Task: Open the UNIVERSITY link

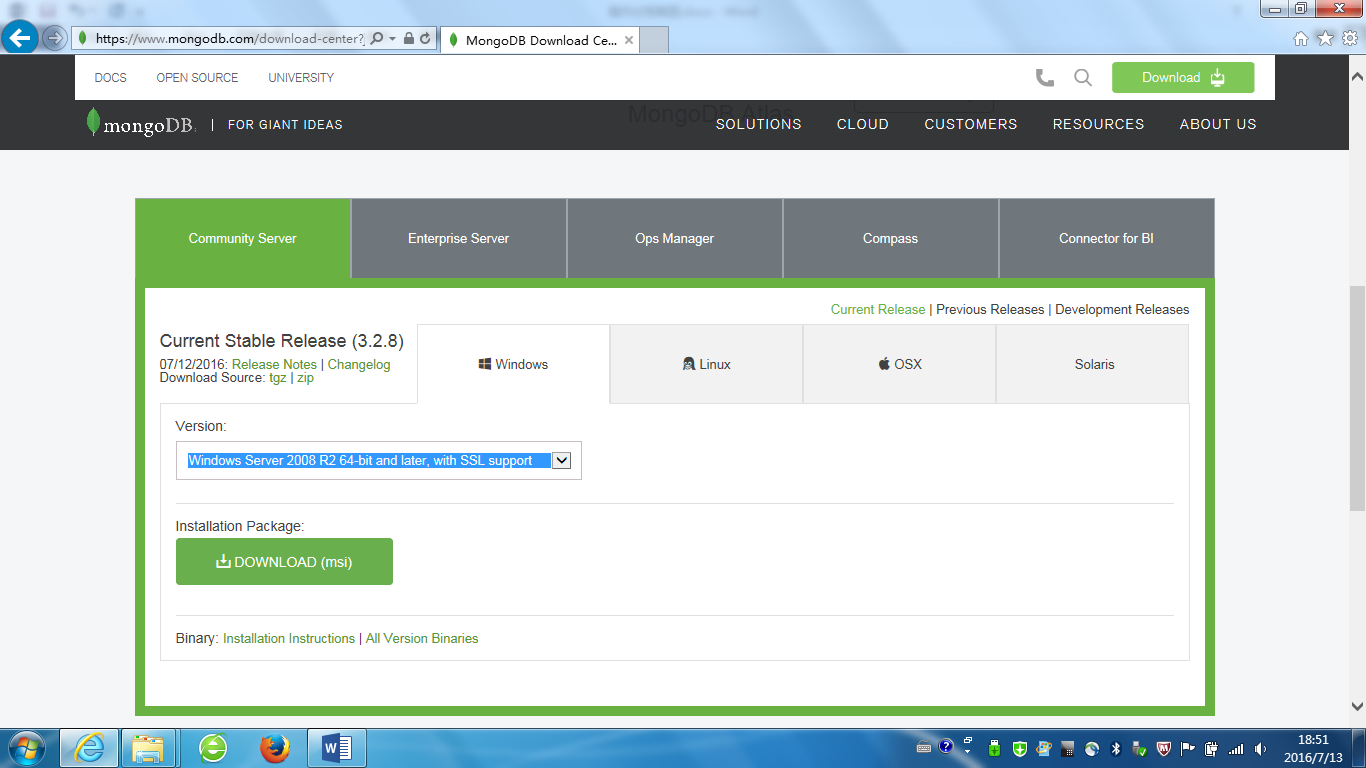Action: (301, 78)
